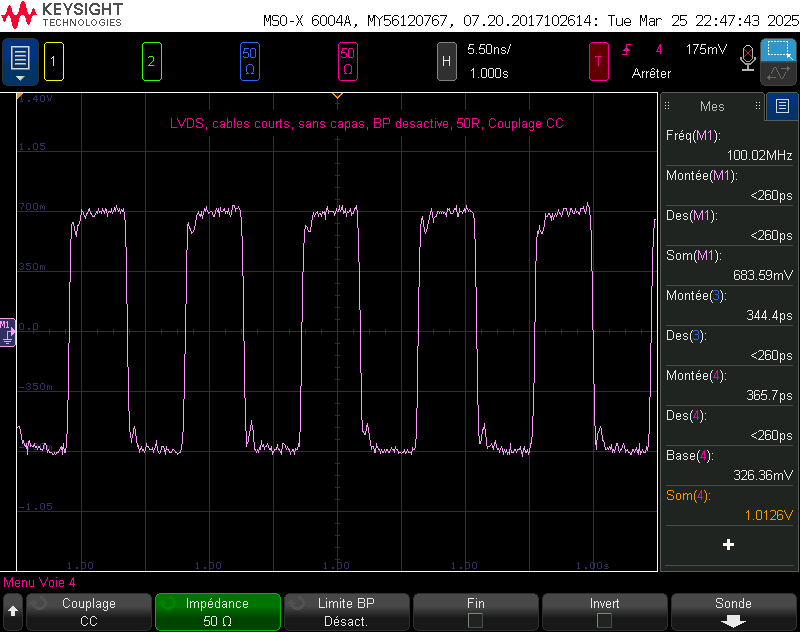800x632 pixels.
Task: Toggle the Impédance 50 Ω softkey
Action: pyautogui.click(x=218, y=612)
